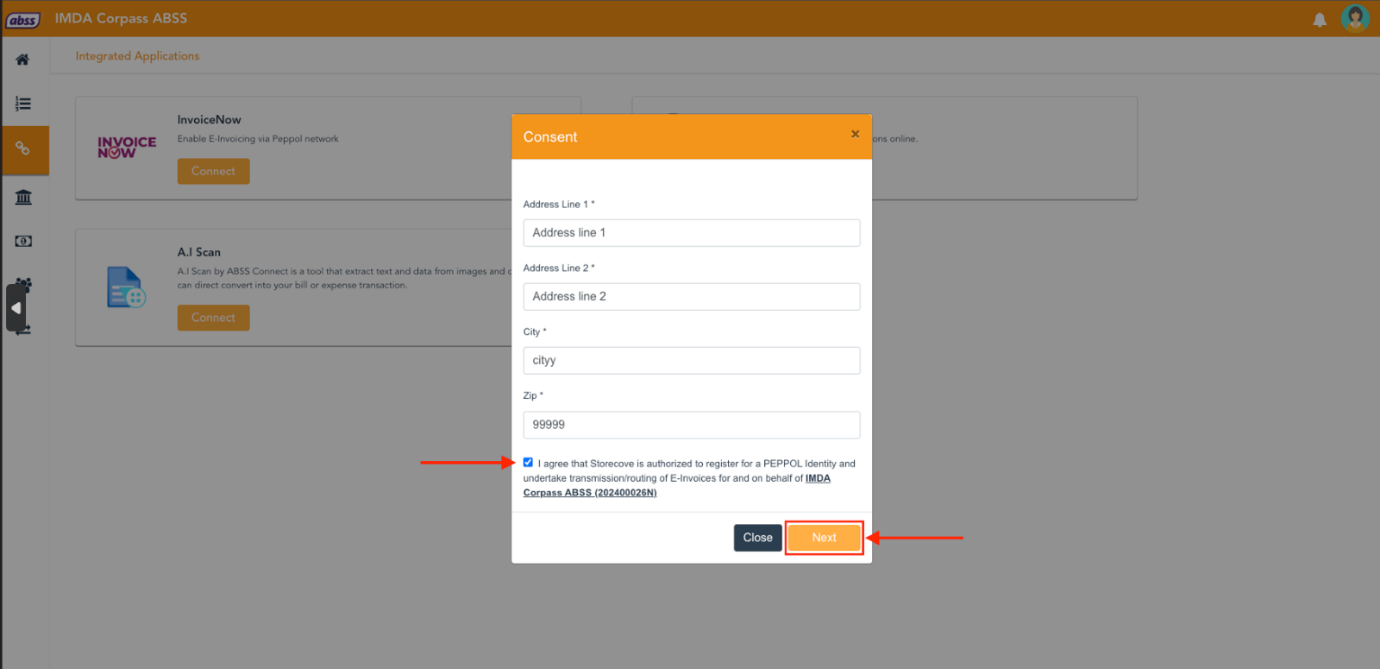Viewport: 1380px width, 669px height.
Task: Open the bank building icon in sidebar
Action: [23, 197]
